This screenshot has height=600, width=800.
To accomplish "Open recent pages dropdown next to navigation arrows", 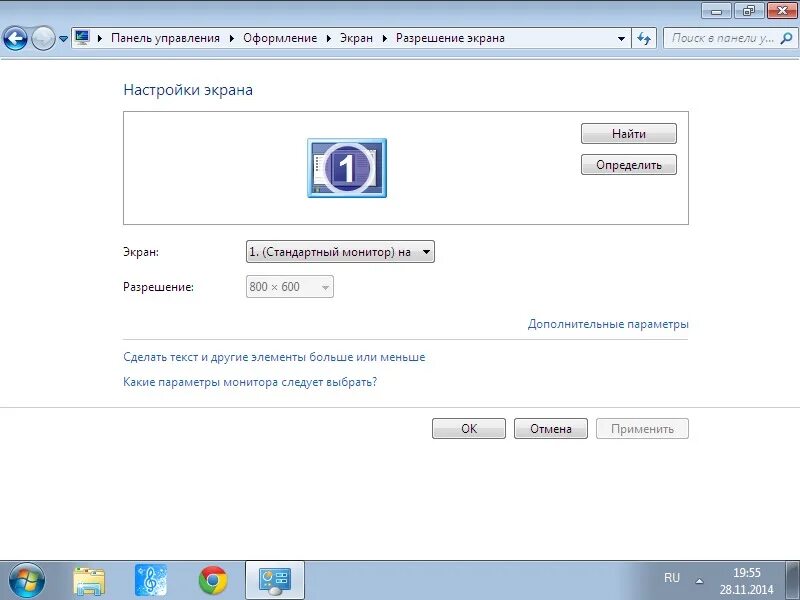I will click(63, 38).
